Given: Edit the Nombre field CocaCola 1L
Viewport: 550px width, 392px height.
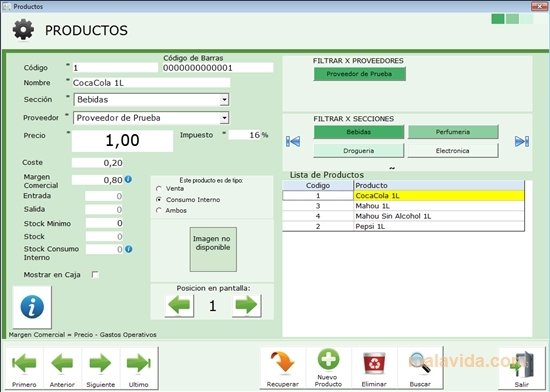Looking at the screenshot, I should 151,83.
